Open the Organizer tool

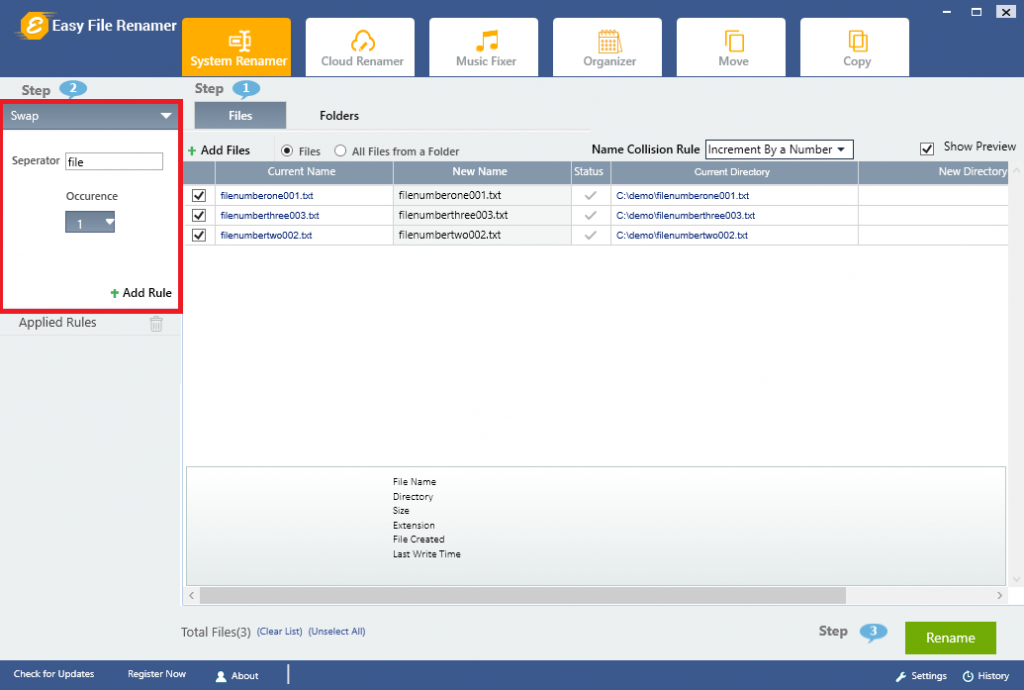[x=607, y=46]
